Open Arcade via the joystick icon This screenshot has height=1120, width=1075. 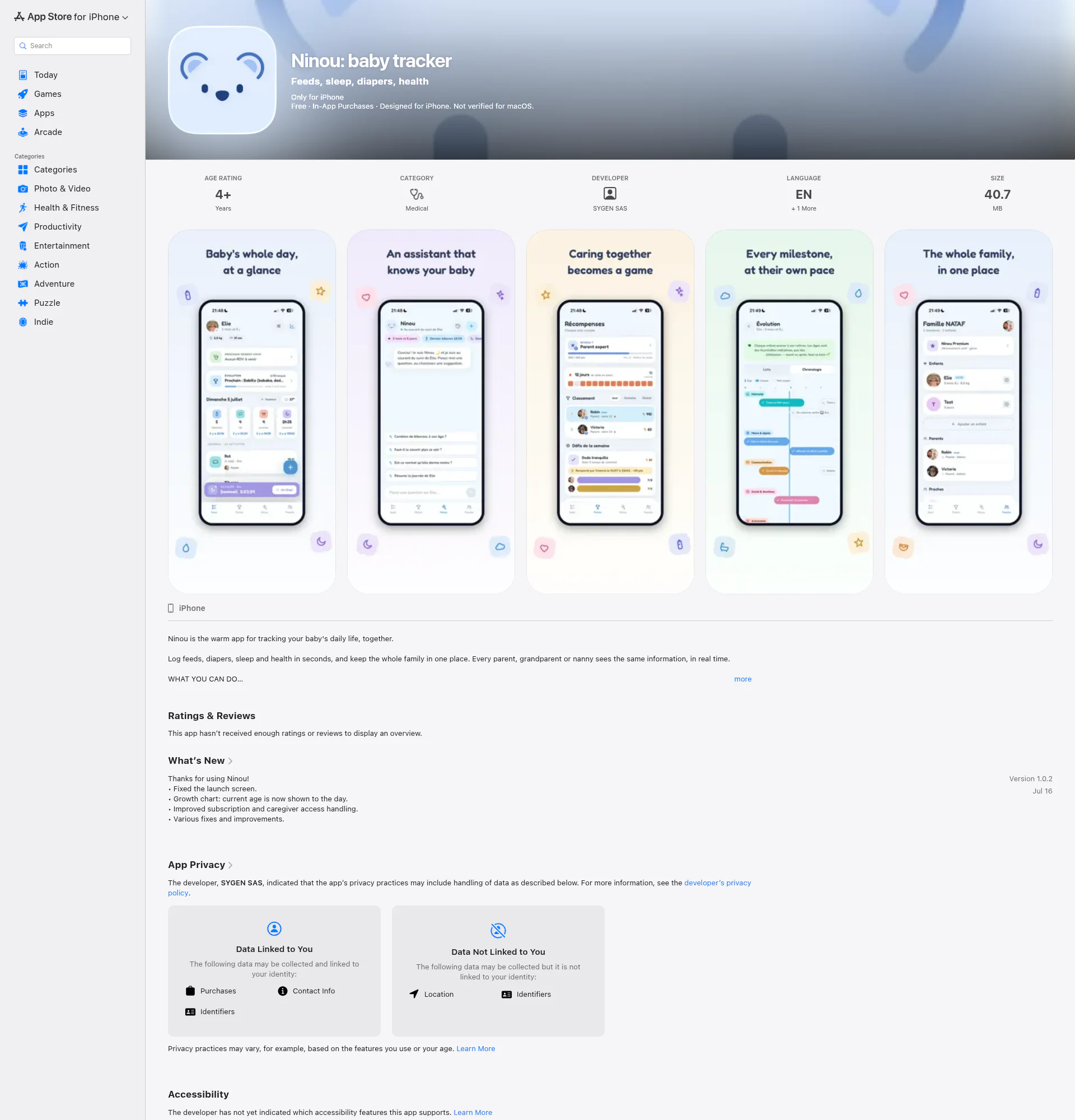tap(23, 132)
